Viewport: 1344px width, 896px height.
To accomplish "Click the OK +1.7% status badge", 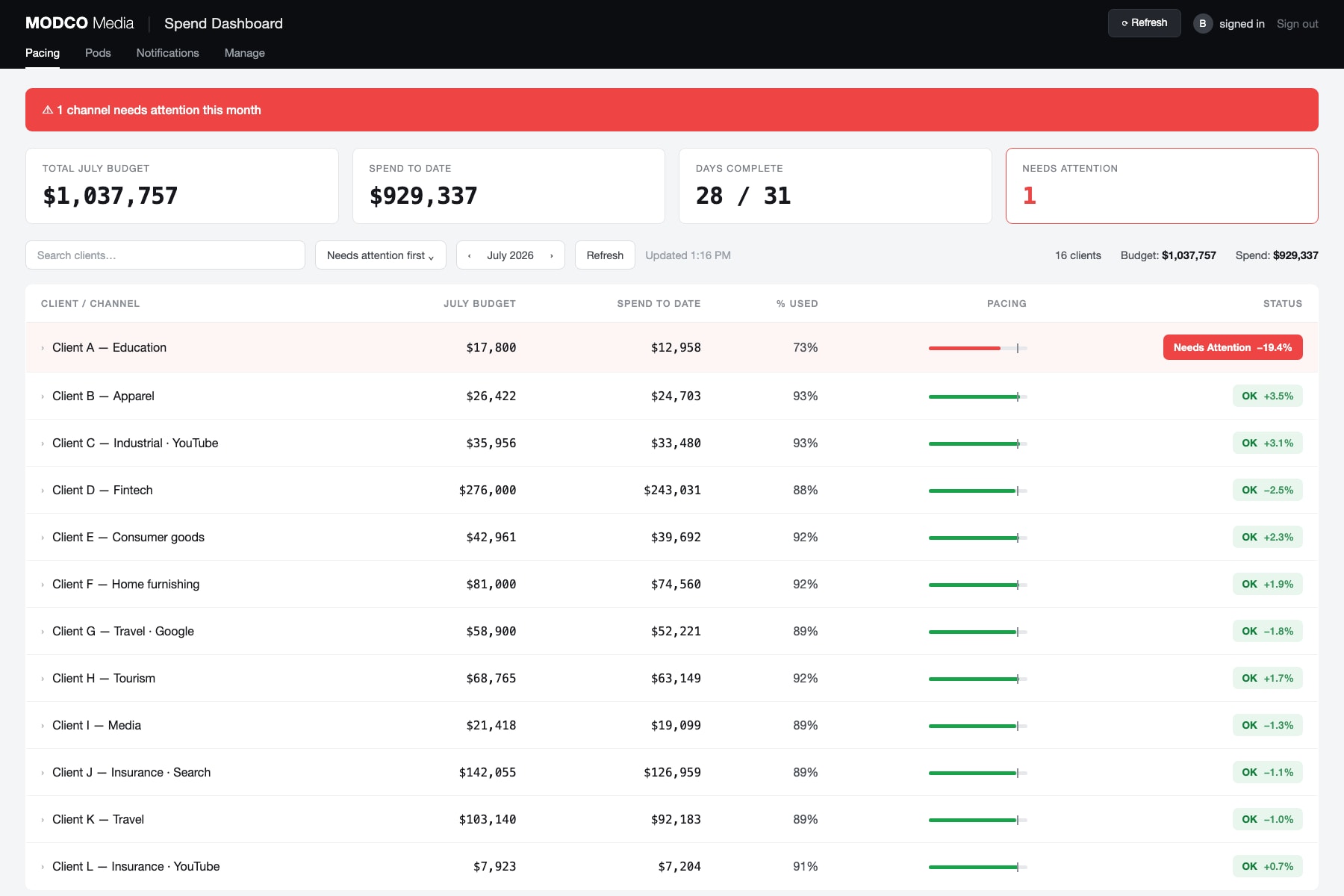I will tap(1267, 678).
